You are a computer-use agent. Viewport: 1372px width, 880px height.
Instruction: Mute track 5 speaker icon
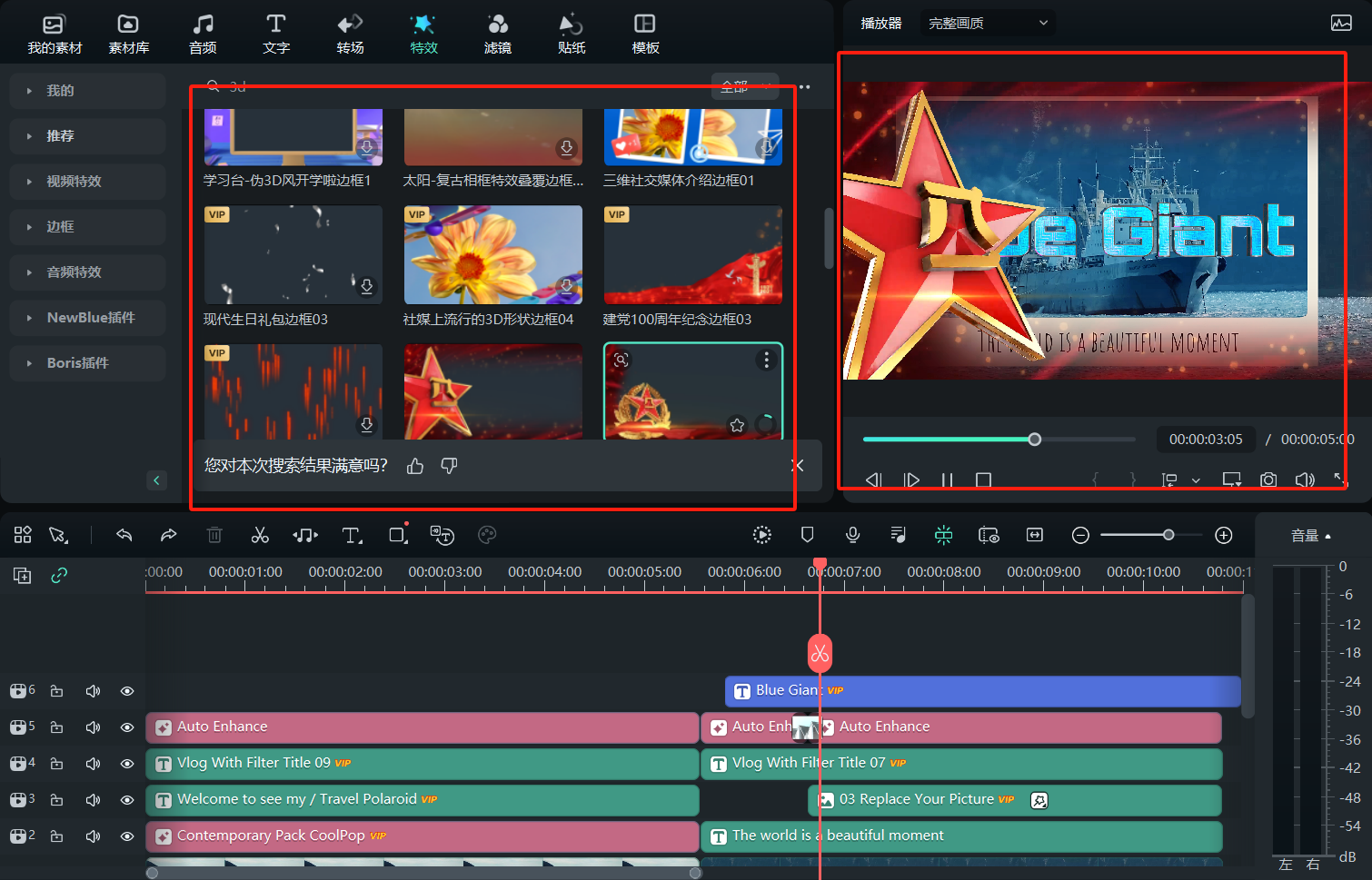pyautogui.click(x=93, y=727)
